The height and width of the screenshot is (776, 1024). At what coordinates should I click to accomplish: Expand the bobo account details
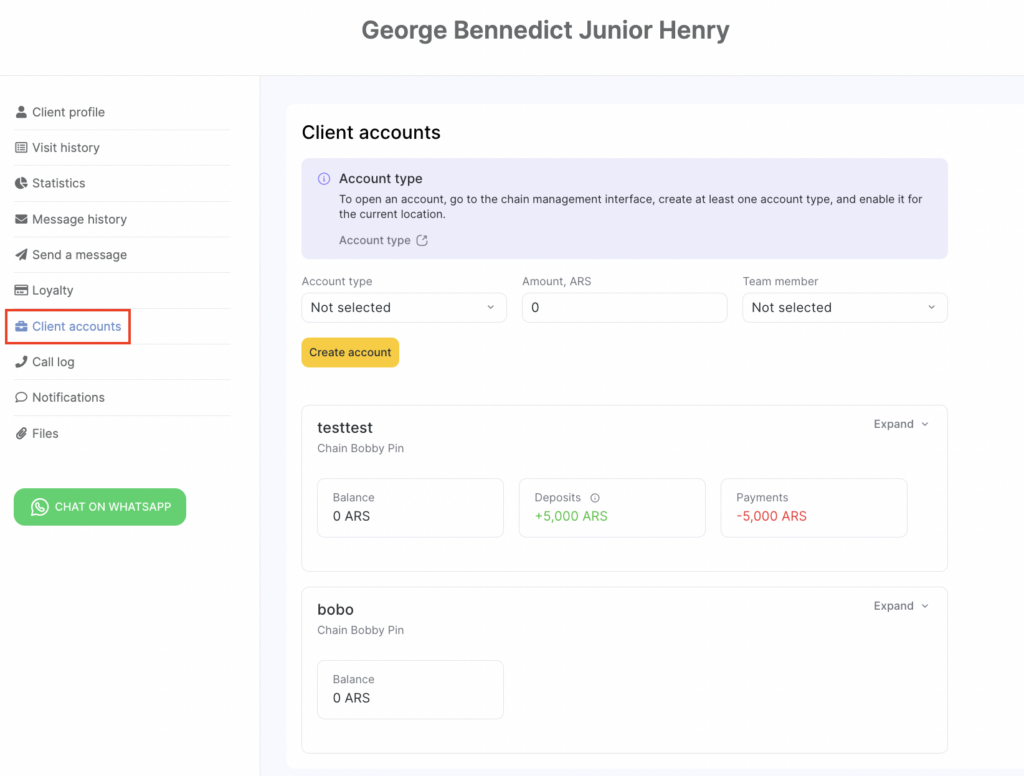900,606
